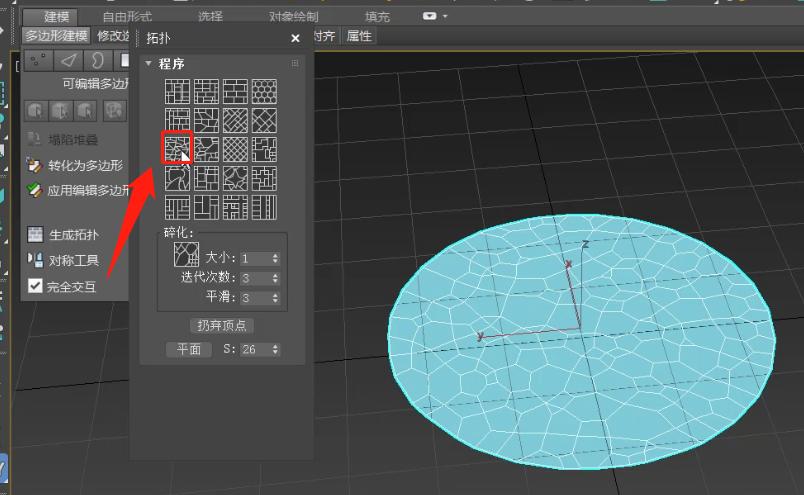Collapse the 程序 rollout section
804x495 pixels.
pos(149,64)
